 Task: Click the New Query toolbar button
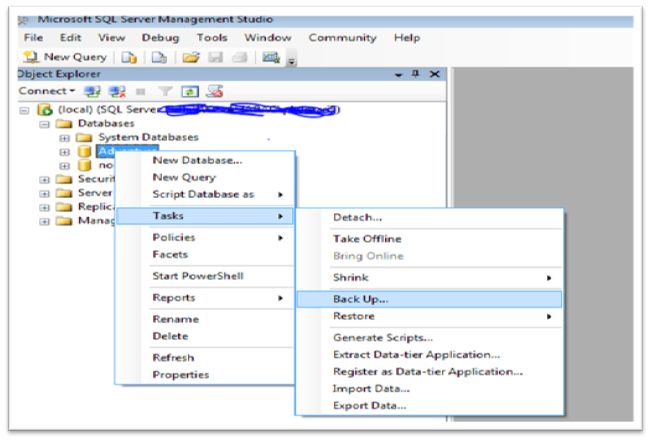[x=65, y=57]
